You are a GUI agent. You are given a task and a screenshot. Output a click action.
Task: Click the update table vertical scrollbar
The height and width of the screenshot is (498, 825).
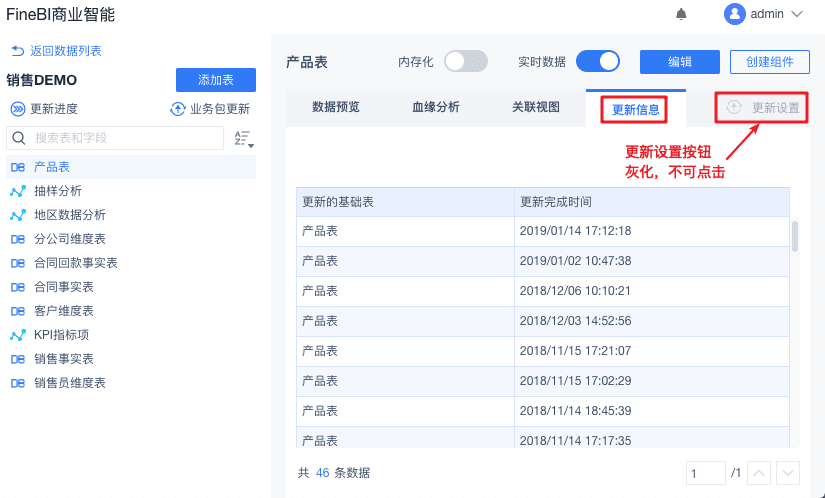tap(796, 236)
